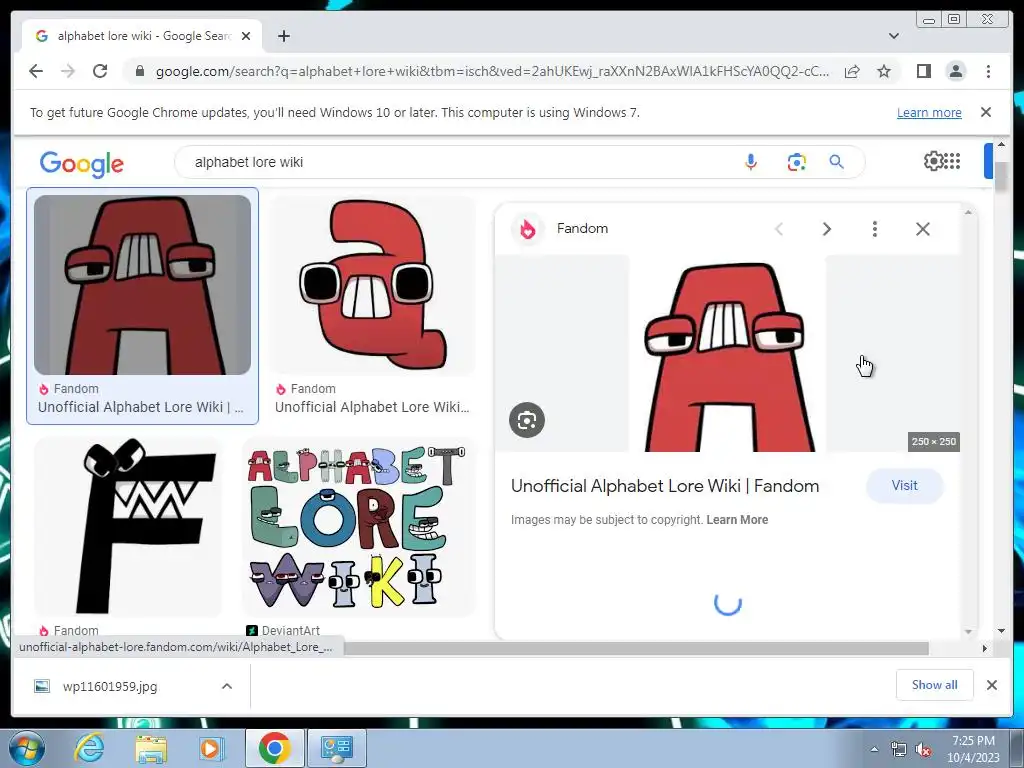Open the large red A preview image

(727, 353)
